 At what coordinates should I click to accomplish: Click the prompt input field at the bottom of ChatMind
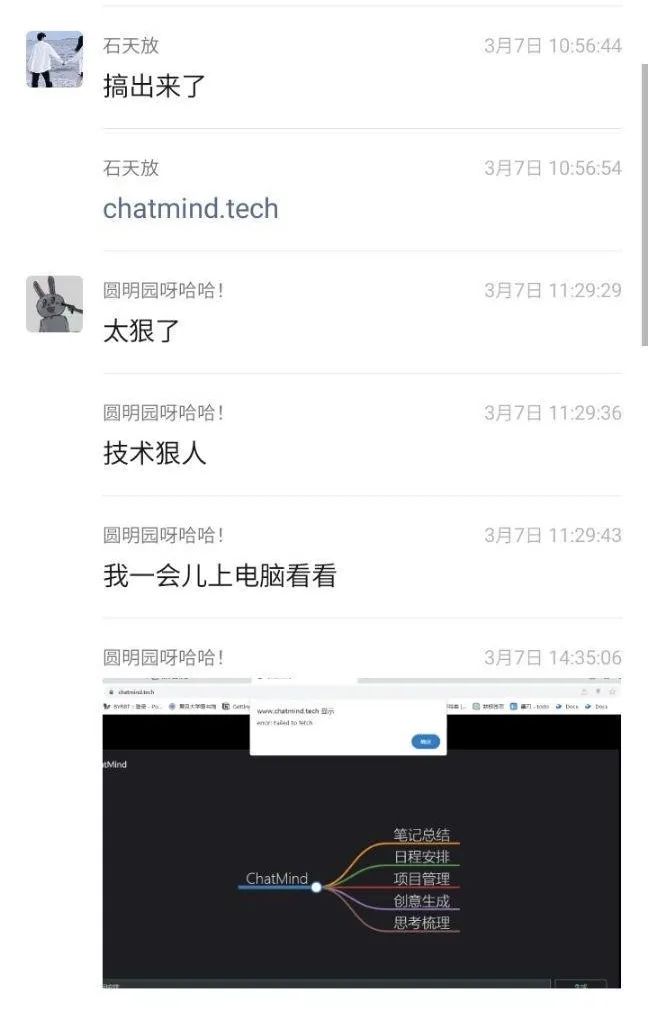coord(327,984)
